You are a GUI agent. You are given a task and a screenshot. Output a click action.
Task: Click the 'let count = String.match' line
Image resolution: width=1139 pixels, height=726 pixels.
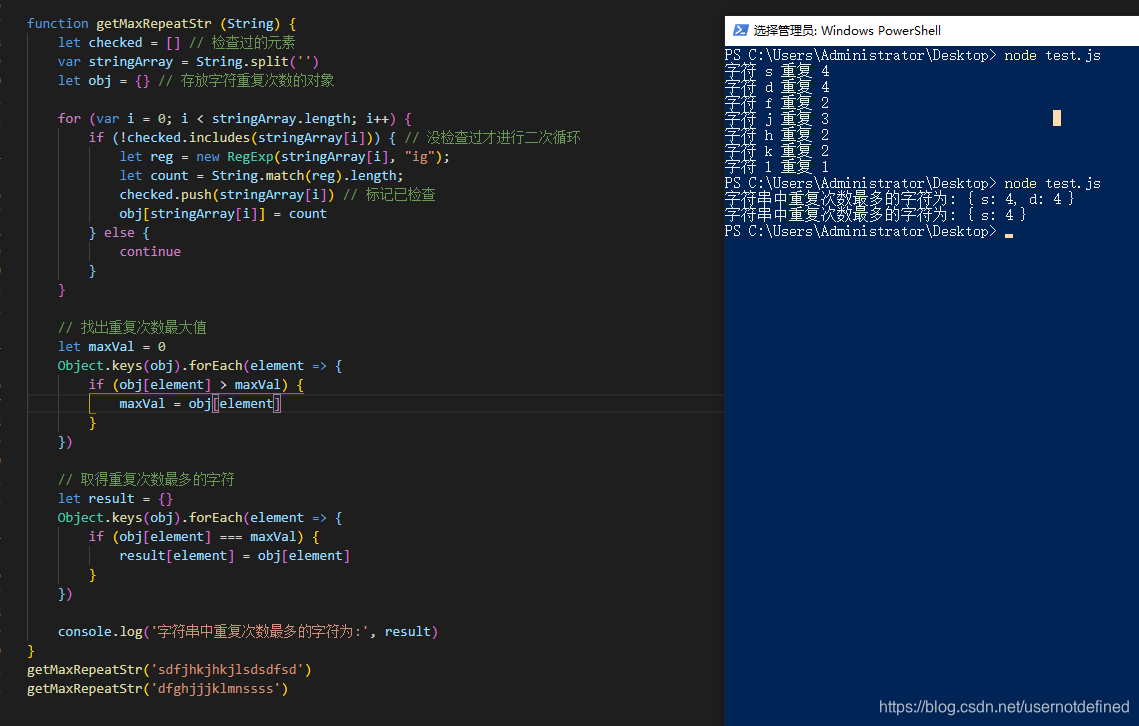coord(262,175)
